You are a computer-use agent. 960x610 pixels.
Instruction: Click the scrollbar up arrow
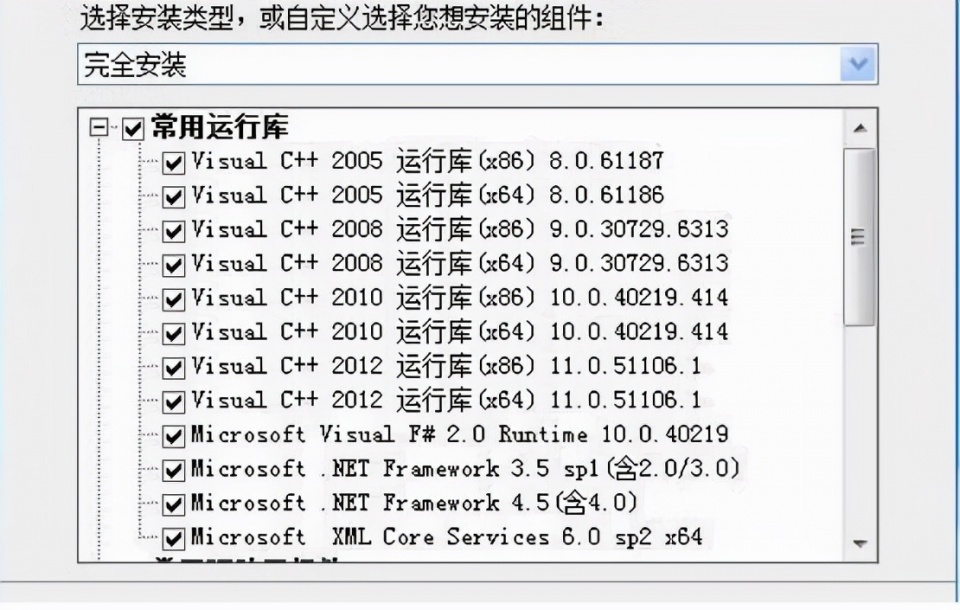(x=860, y=128)
